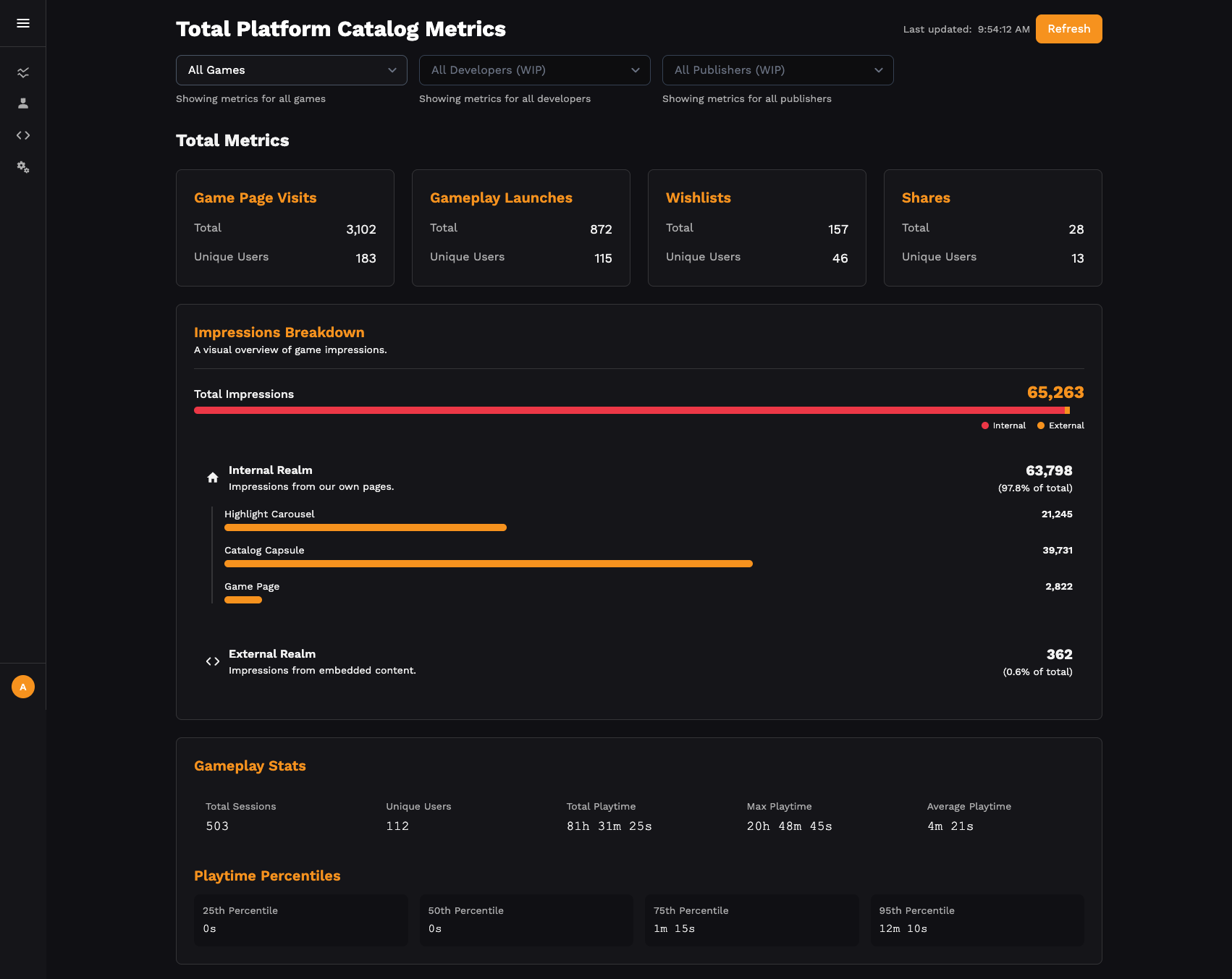Click the External Realm count 362
Image resolution: width=1232 pixels, height=979 pixels.
[1060, 655]
